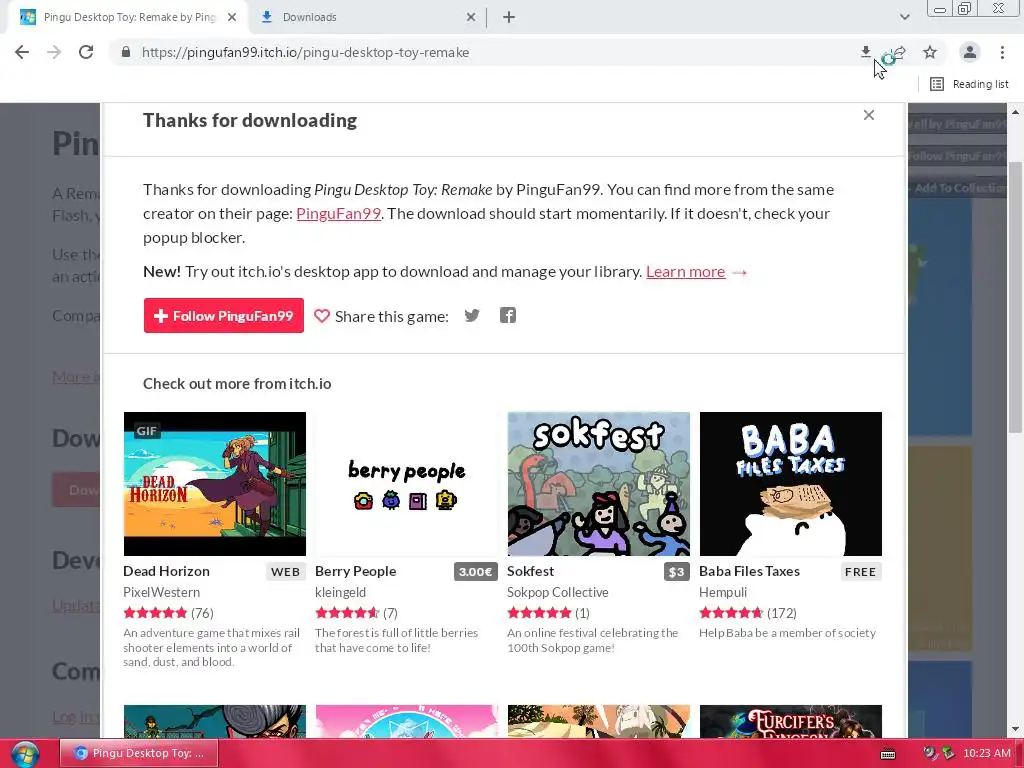Open the Dead Horizon game thumbnail
This screenshot has height=768, width=1024.
[215, 484]
